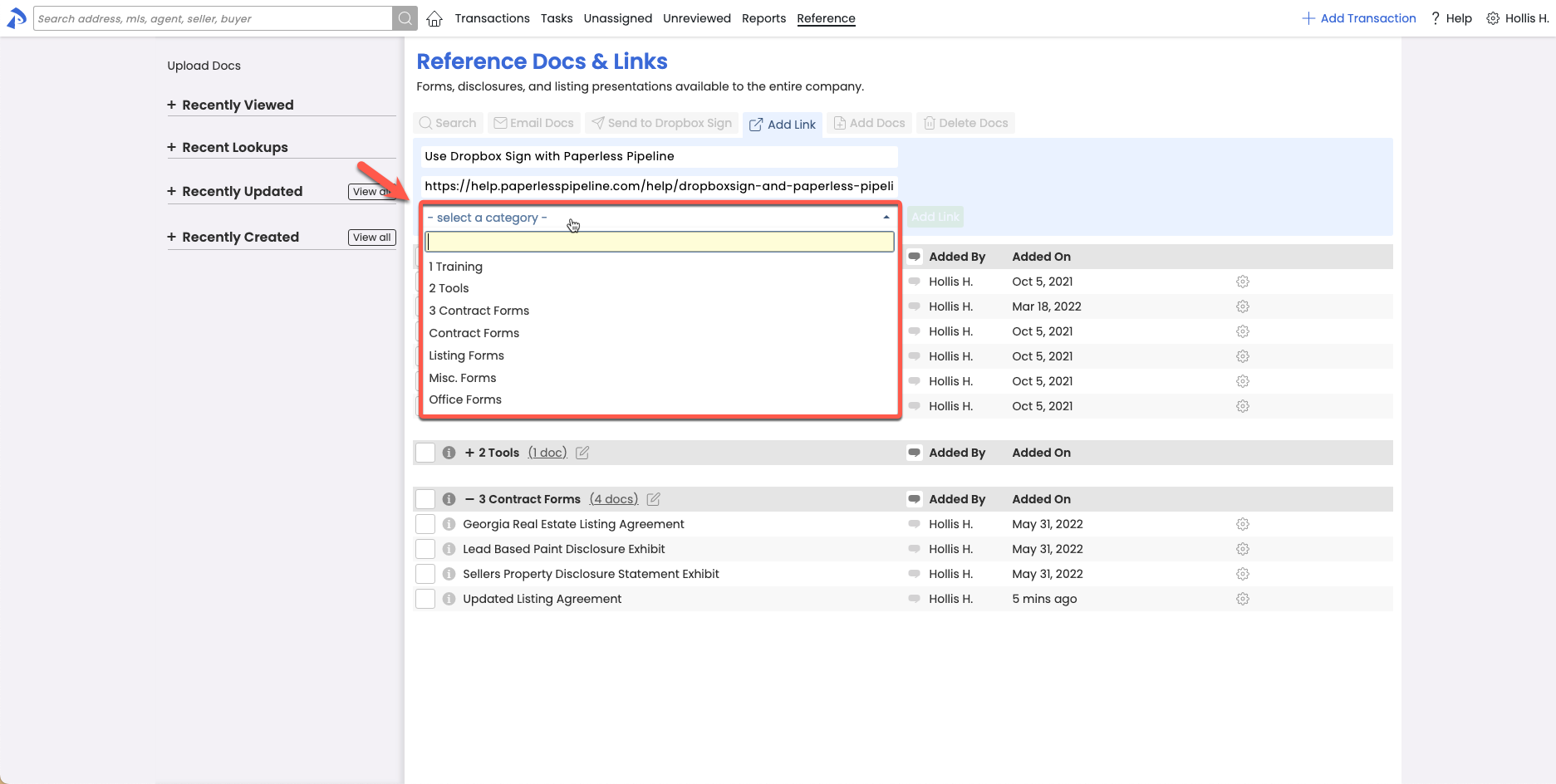This screenshot has width=1556, height=784.
Task: Click info icon for Georgia Real Estate Listing Agreement
Action: pyautogui.click(x=449, y=524)
